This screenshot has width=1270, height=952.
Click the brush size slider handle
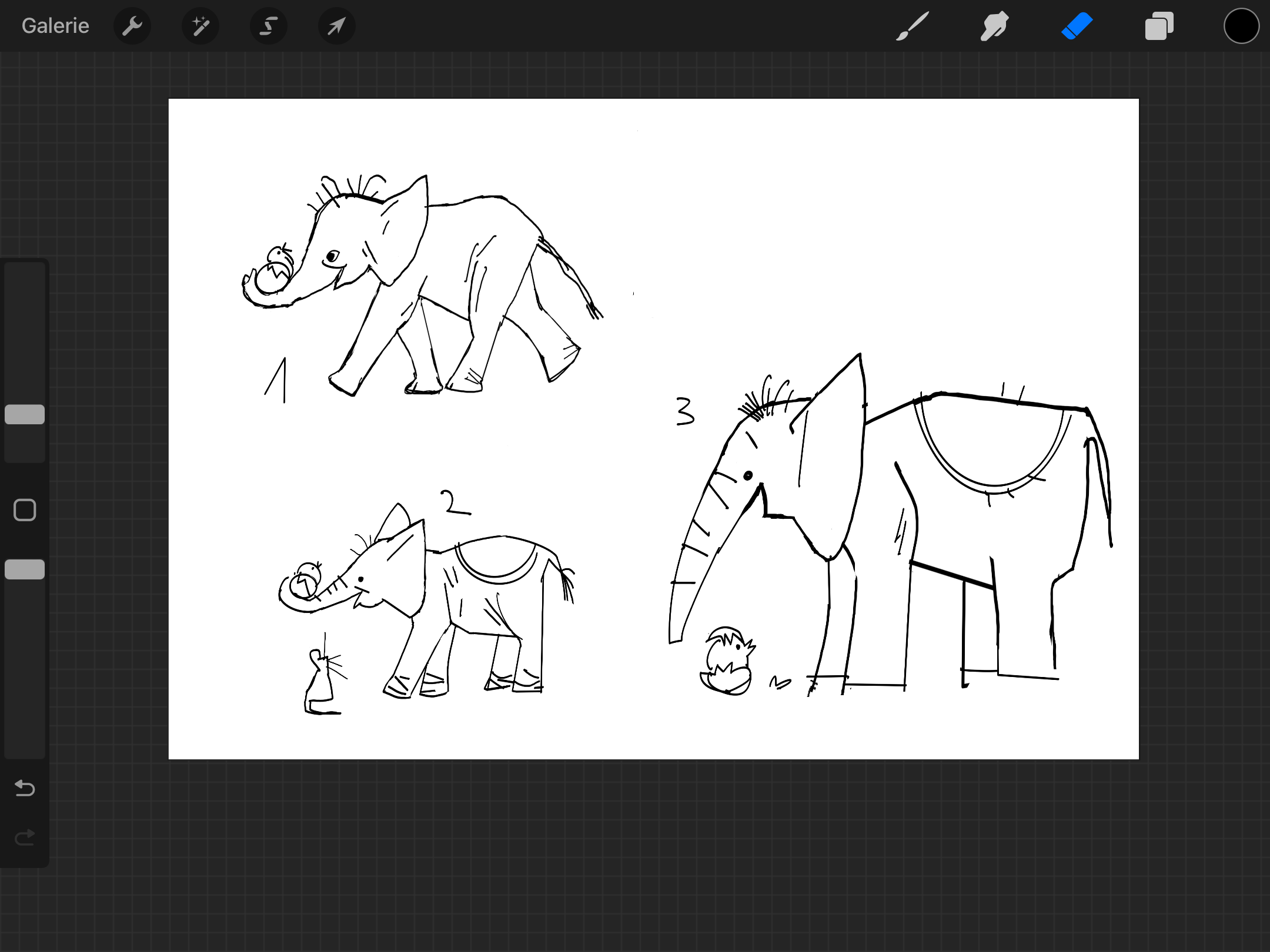point(25,414)
